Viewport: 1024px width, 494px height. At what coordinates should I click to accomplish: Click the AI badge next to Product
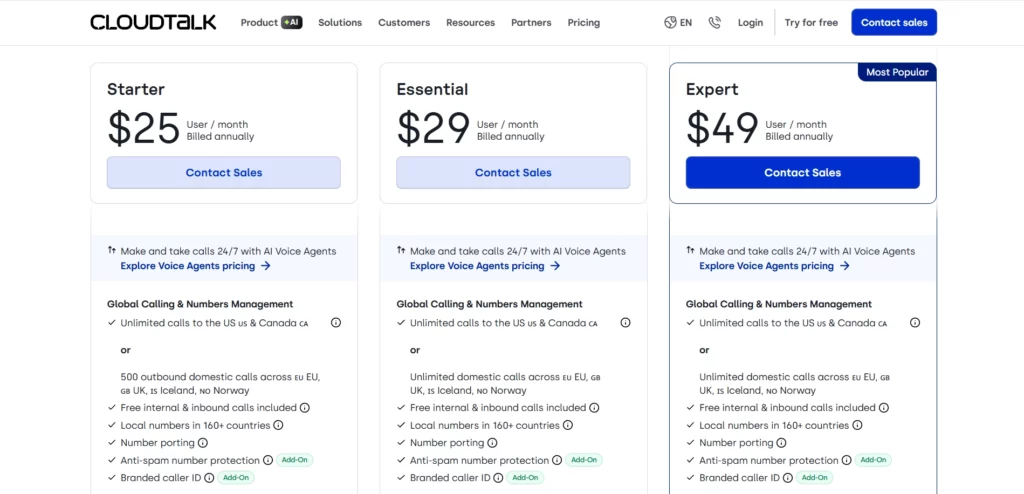coord(292,22)
